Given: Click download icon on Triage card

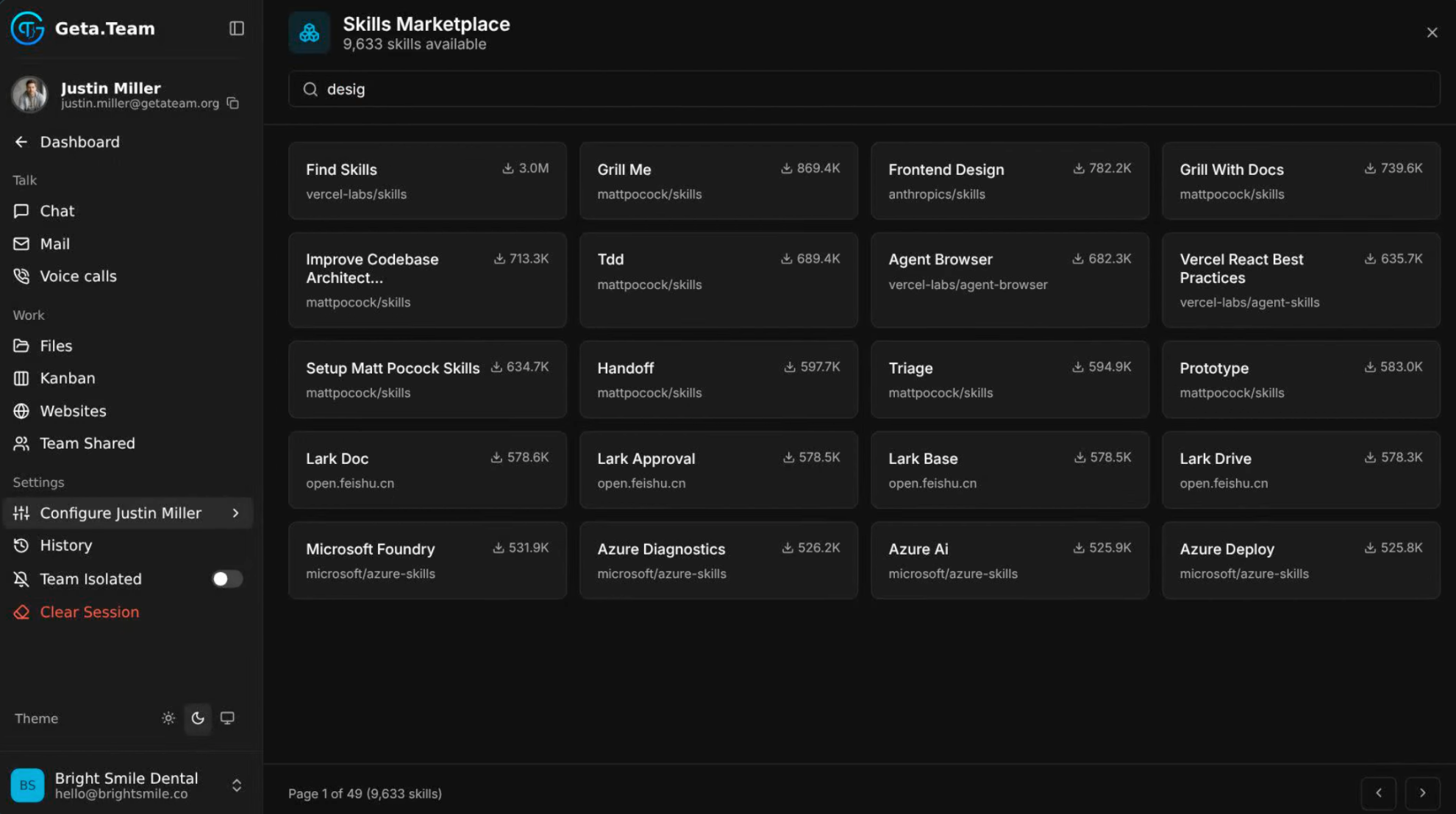Looking at the screenshot, I should tap(1077, 367).
